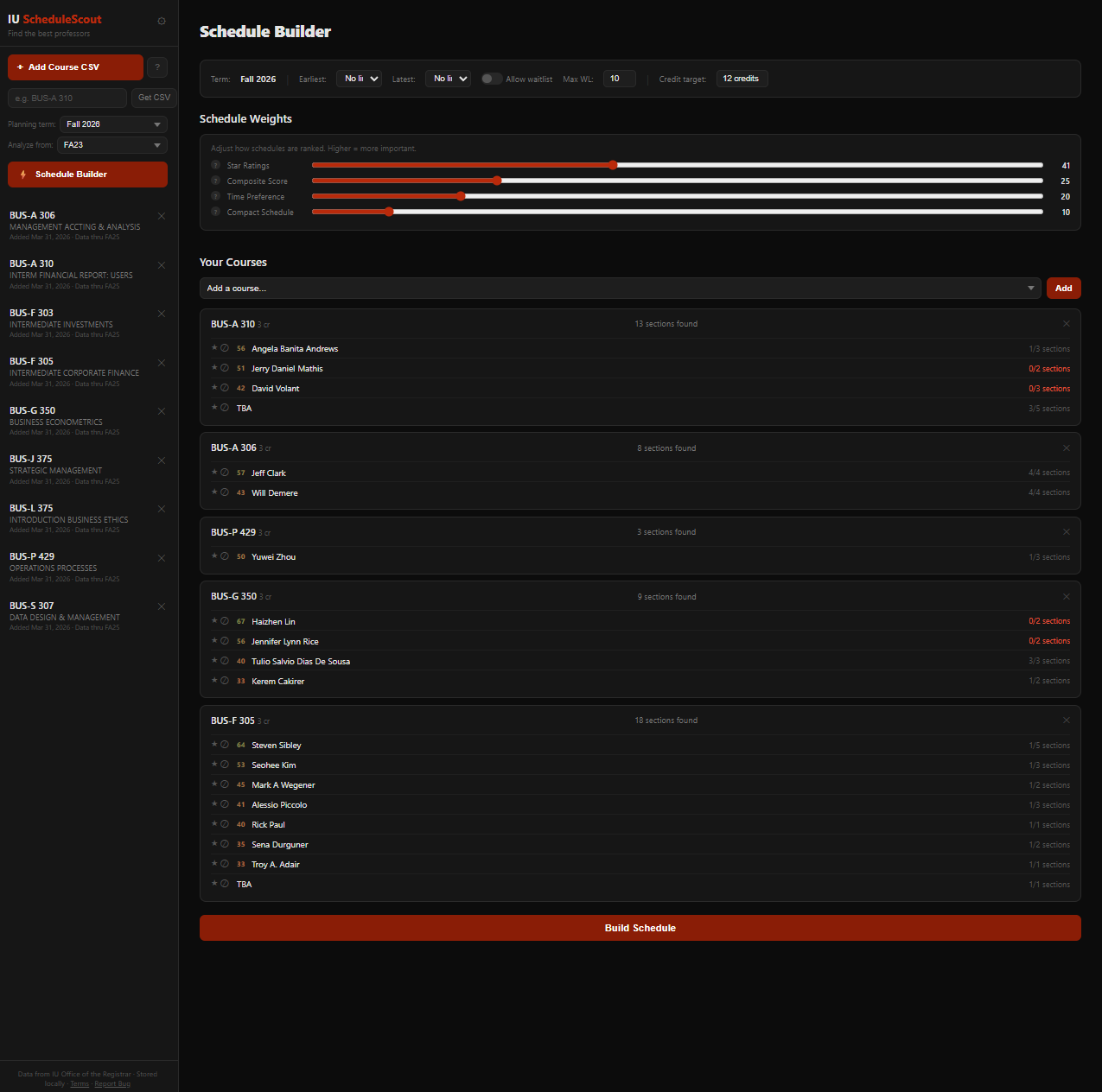Click the info icon beside Time Preference weight
1102x1092 pixels.
tap(213, 196)
